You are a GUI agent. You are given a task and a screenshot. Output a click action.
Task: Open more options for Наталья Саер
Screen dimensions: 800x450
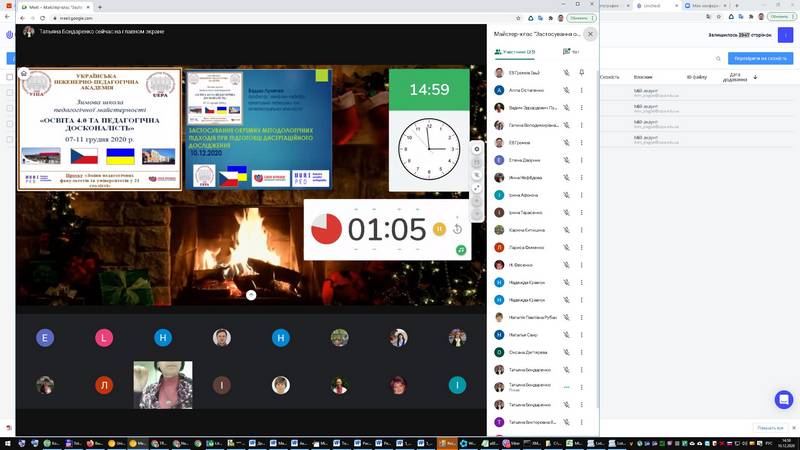[x=582, y=335]
